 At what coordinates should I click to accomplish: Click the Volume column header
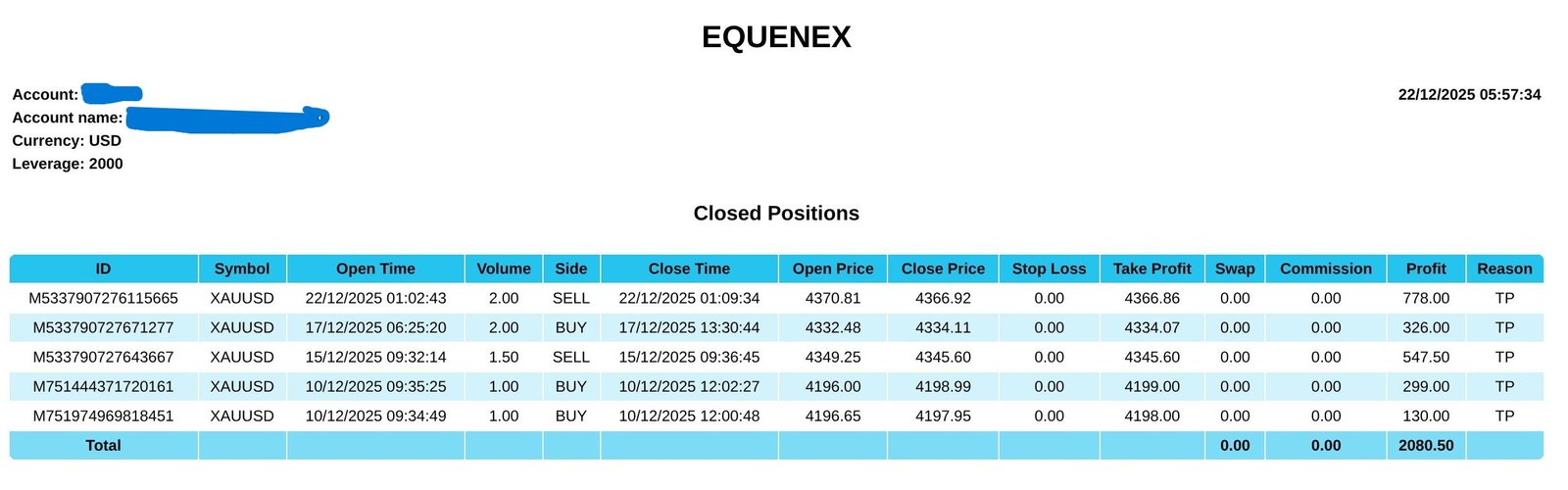504,269
